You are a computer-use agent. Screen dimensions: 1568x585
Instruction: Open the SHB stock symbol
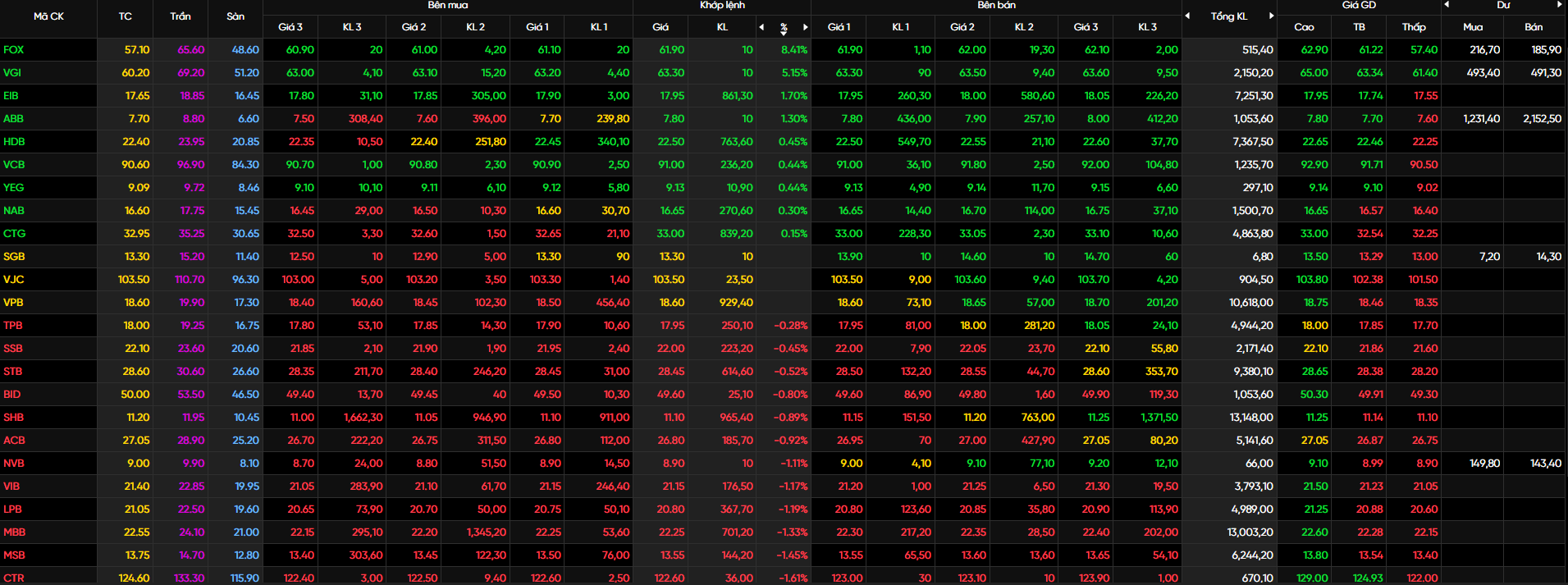pos(14,418)
